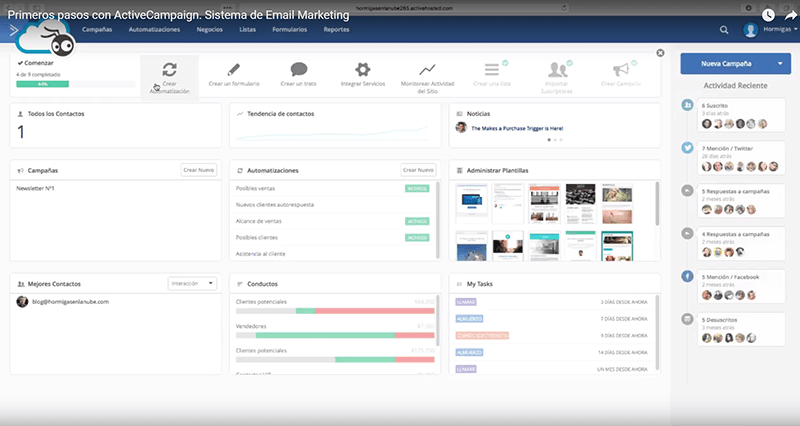Open the search magnifier in top bar
Viewport: 800px width, 426px height.
click(724, 30)
